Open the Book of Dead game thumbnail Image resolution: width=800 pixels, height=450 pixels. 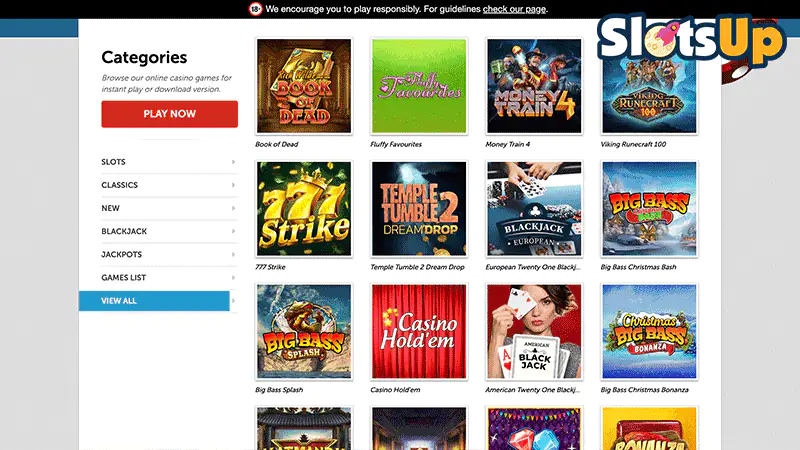tap(304, 86)
